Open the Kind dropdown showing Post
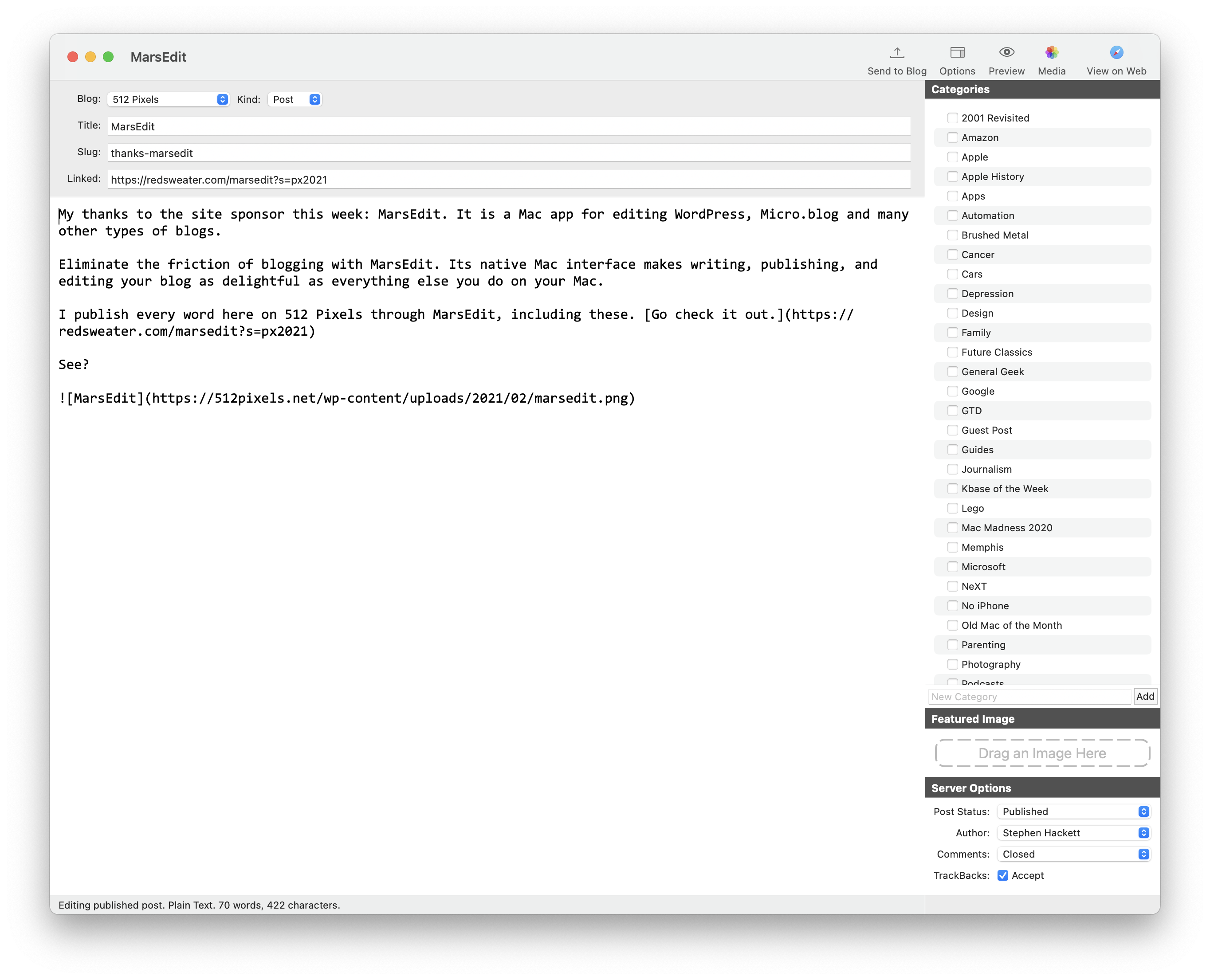The width and height of the screenshot is (1210, 980). 295,99
